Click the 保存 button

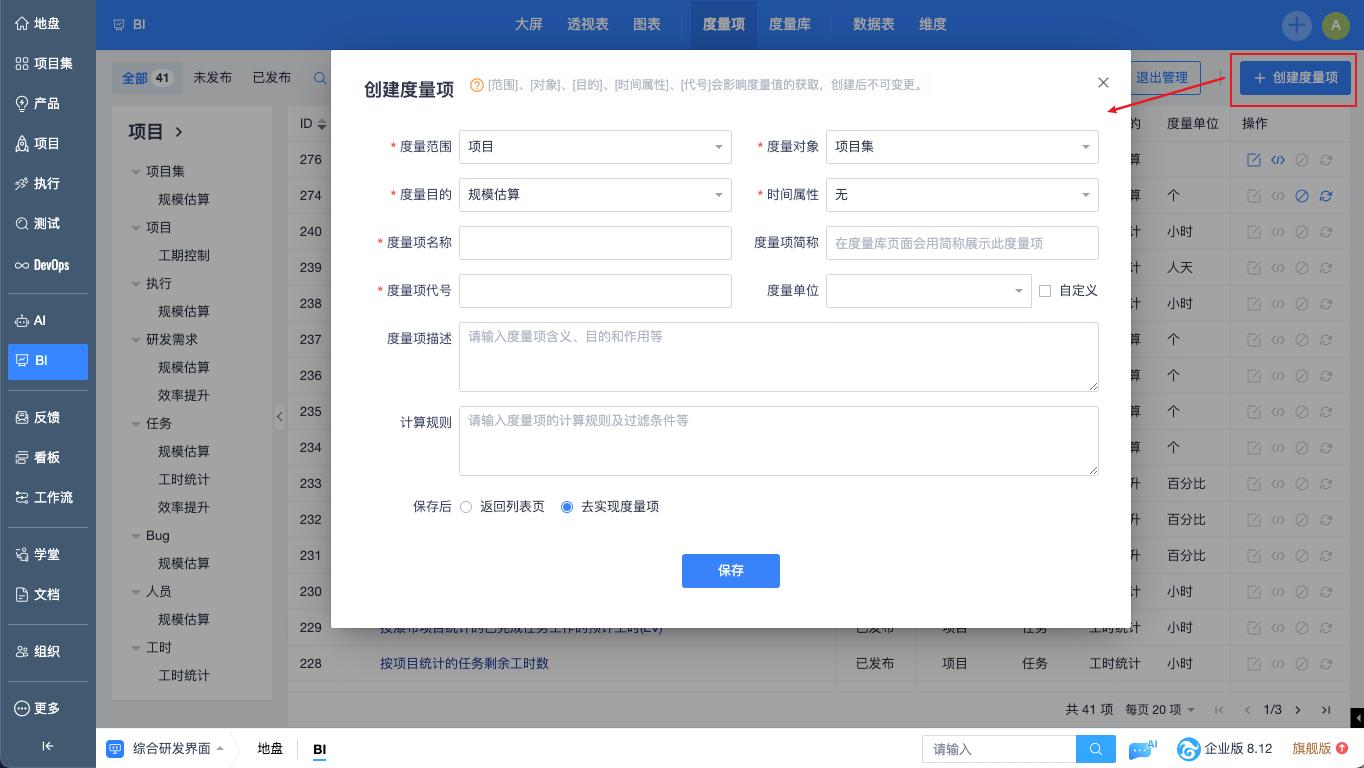(x=731, y=571)
